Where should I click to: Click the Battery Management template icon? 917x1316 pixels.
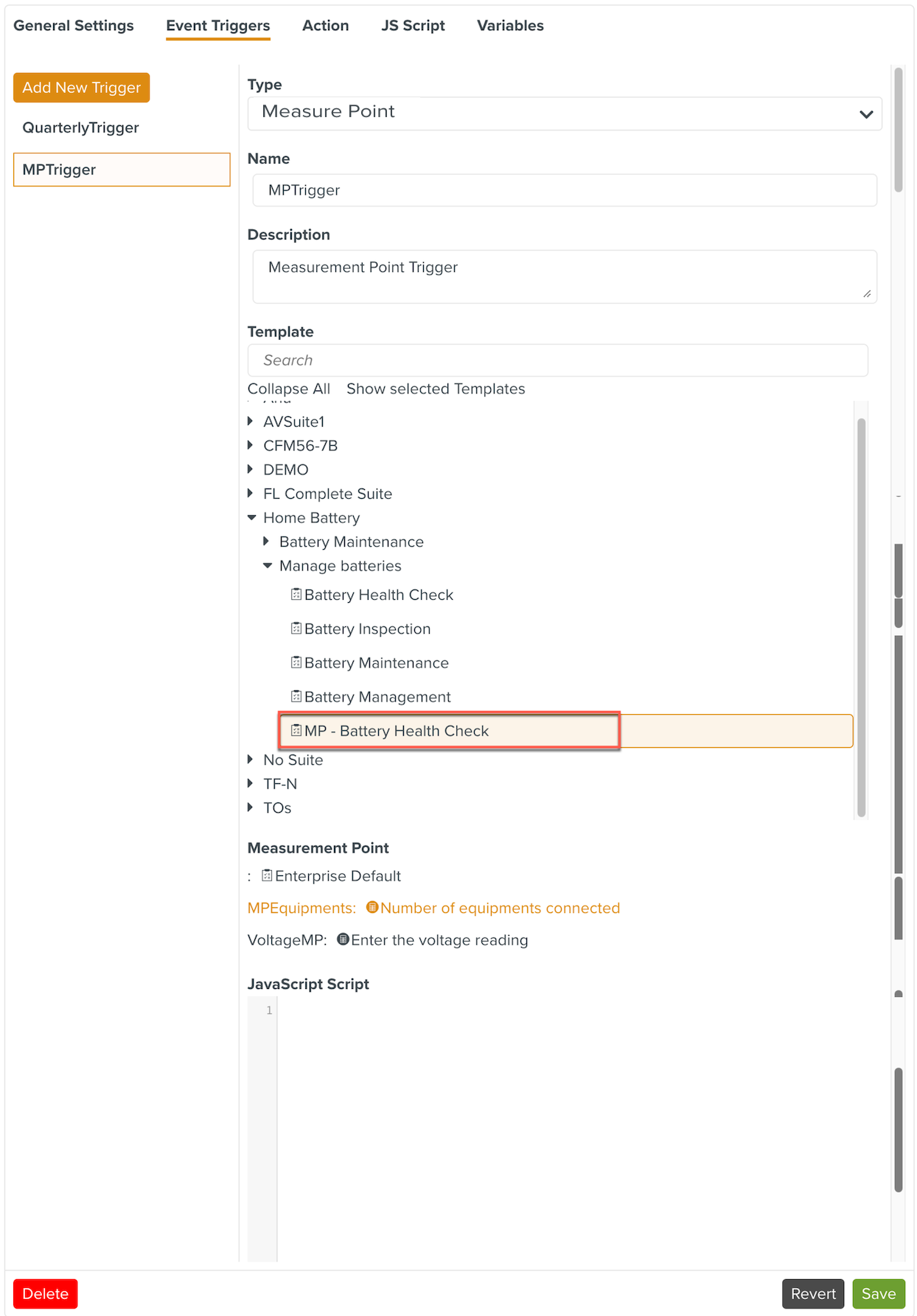(x=296, y=696)
